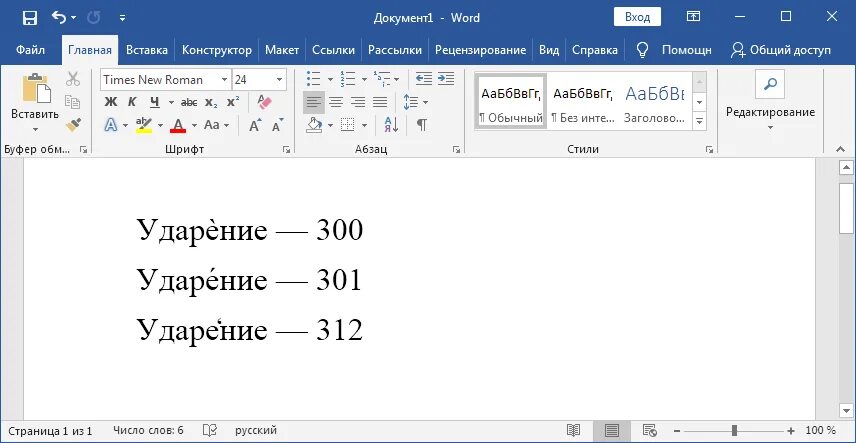Open the Макет tab
This screenshot has height=443, width=856.
pos(282,50)
